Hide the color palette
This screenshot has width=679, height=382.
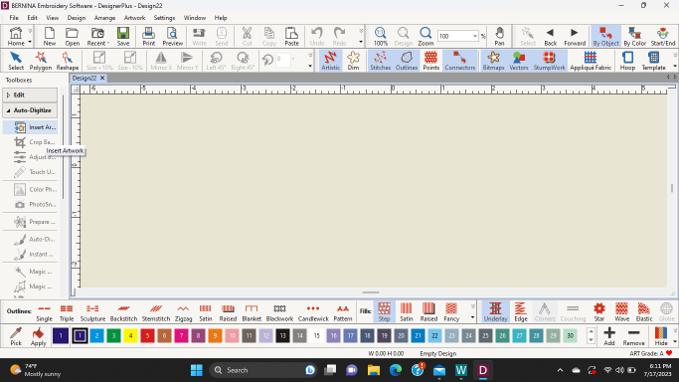point(661,337)
